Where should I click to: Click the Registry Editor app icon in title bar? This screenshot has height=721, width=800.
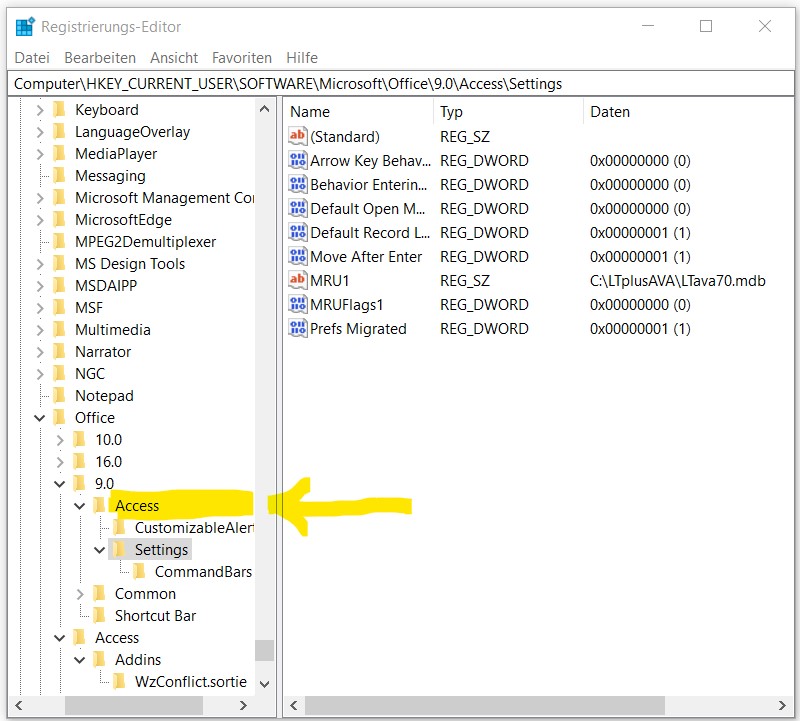pyautogui.click(x=25, y=27)
